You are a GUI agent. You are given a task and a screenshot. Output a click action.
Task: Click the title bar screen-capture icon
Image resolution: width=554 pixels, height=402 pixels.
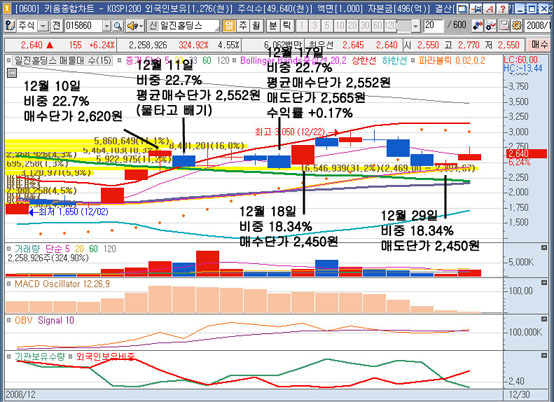click(x=462, y=8)
